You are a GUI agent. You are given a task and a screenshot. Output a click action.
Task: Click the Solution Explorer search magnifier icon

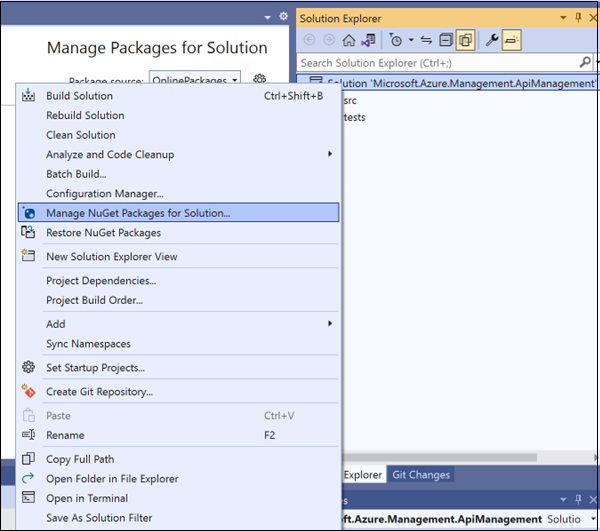(585, 62)
